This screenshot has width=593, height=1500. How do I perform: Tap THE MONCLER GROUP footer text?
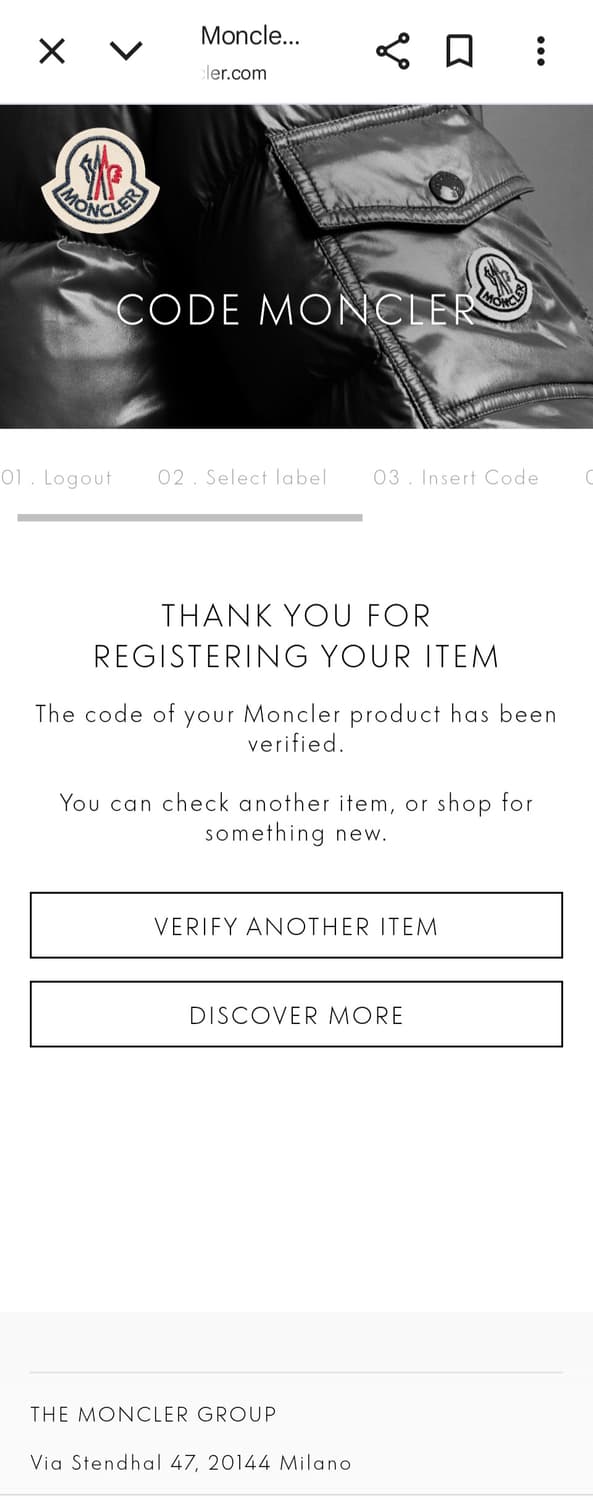pyautogui.click(x=153, y=1414)
